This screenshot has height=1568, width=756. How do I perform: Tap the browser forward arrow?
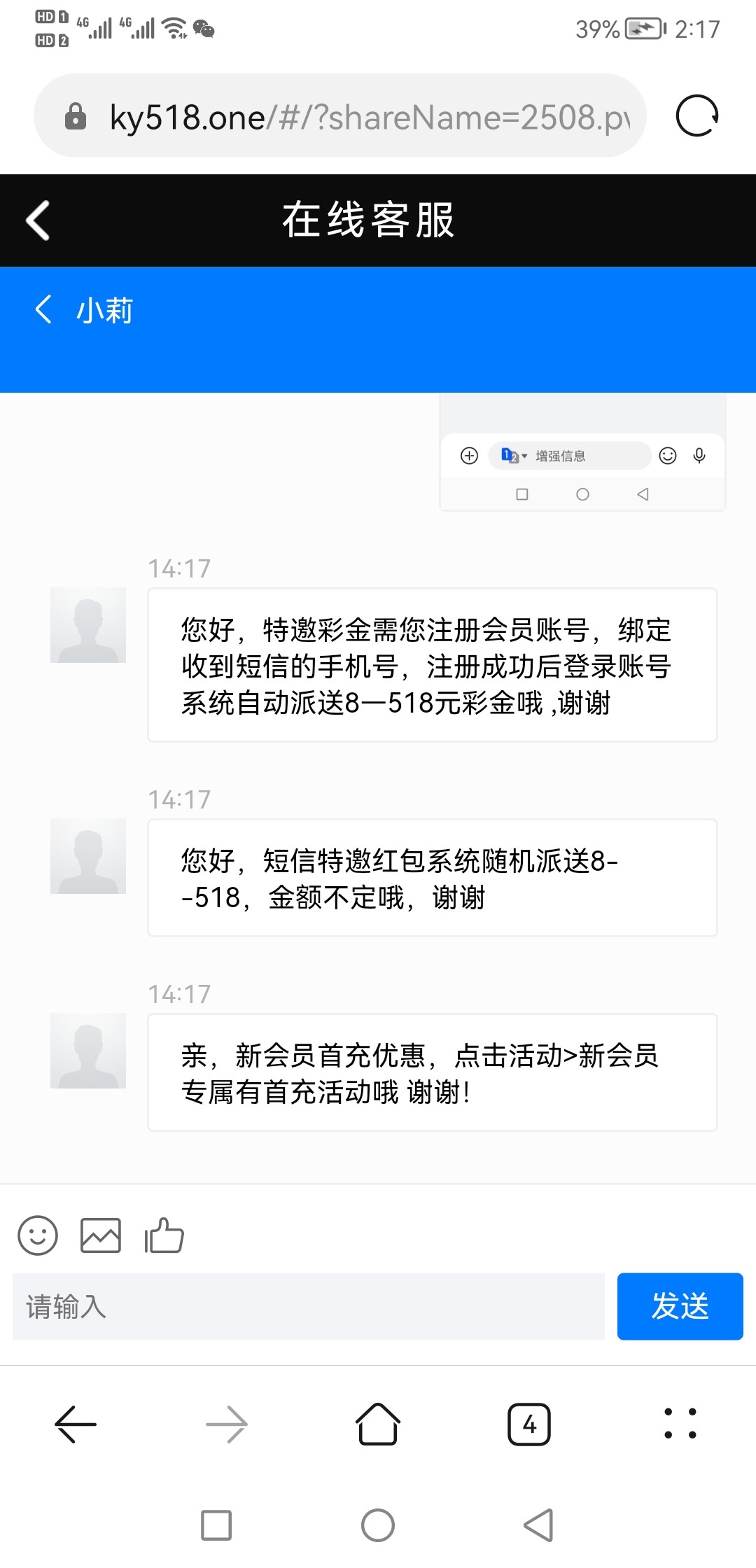(227, 1424)
